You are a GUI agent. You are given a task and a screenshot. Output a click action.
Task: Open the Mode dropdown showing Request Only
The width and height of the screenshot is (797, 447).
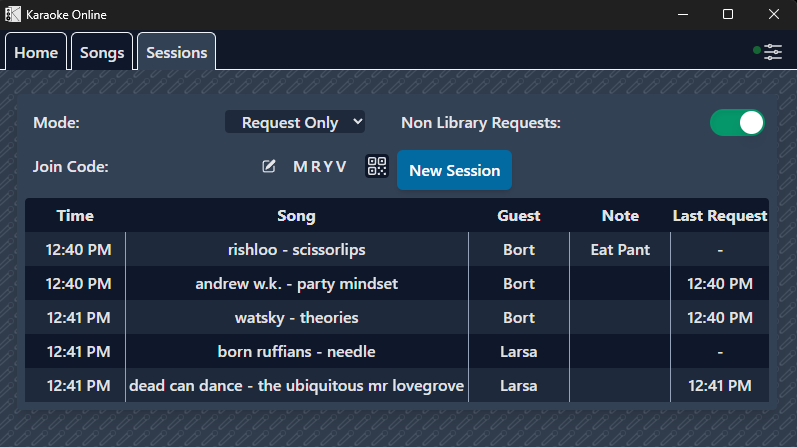tap(295, 122)
